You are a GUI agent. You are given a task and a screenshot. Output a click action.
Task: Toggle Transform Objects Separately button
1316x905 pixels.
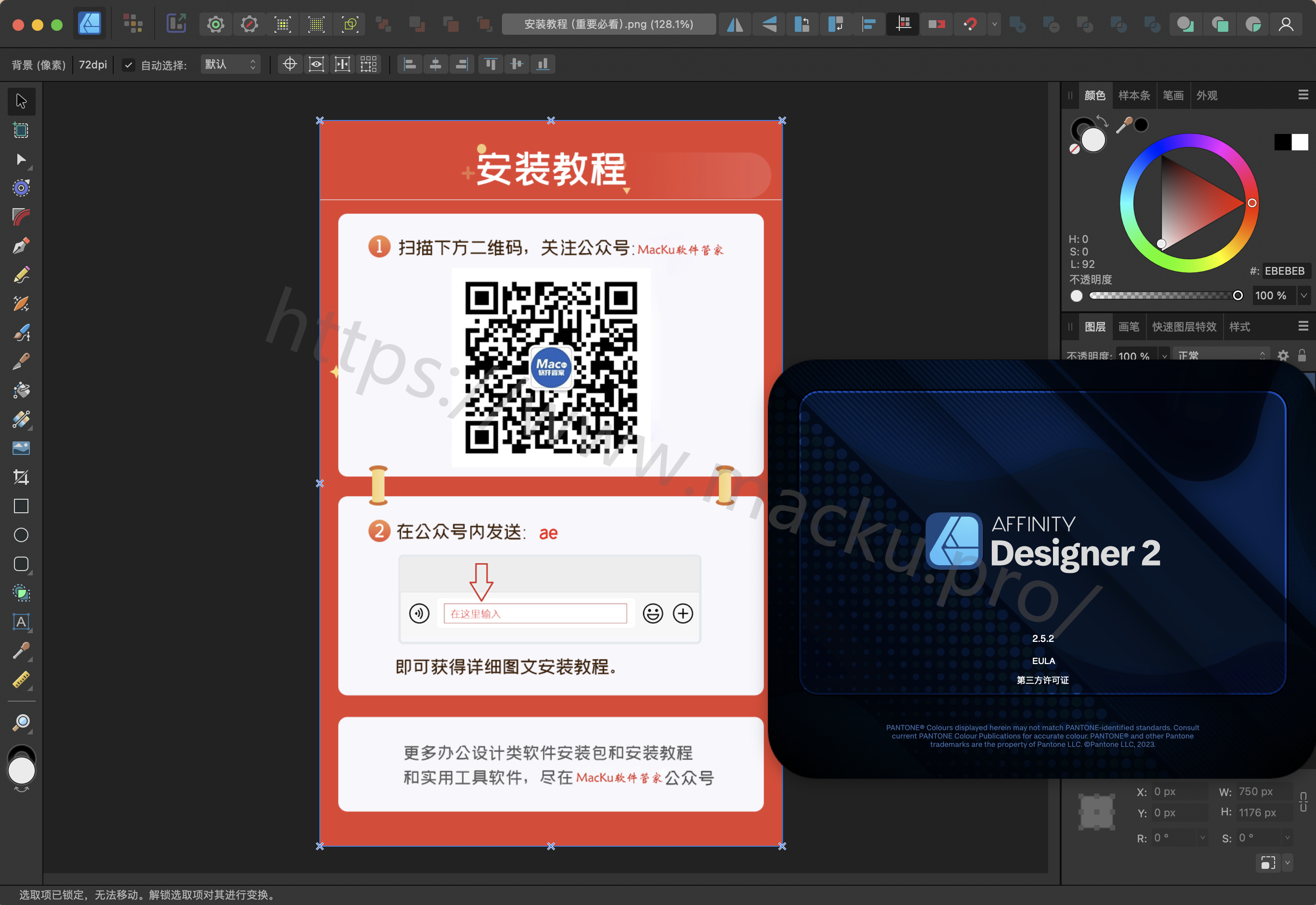[368, 64]
